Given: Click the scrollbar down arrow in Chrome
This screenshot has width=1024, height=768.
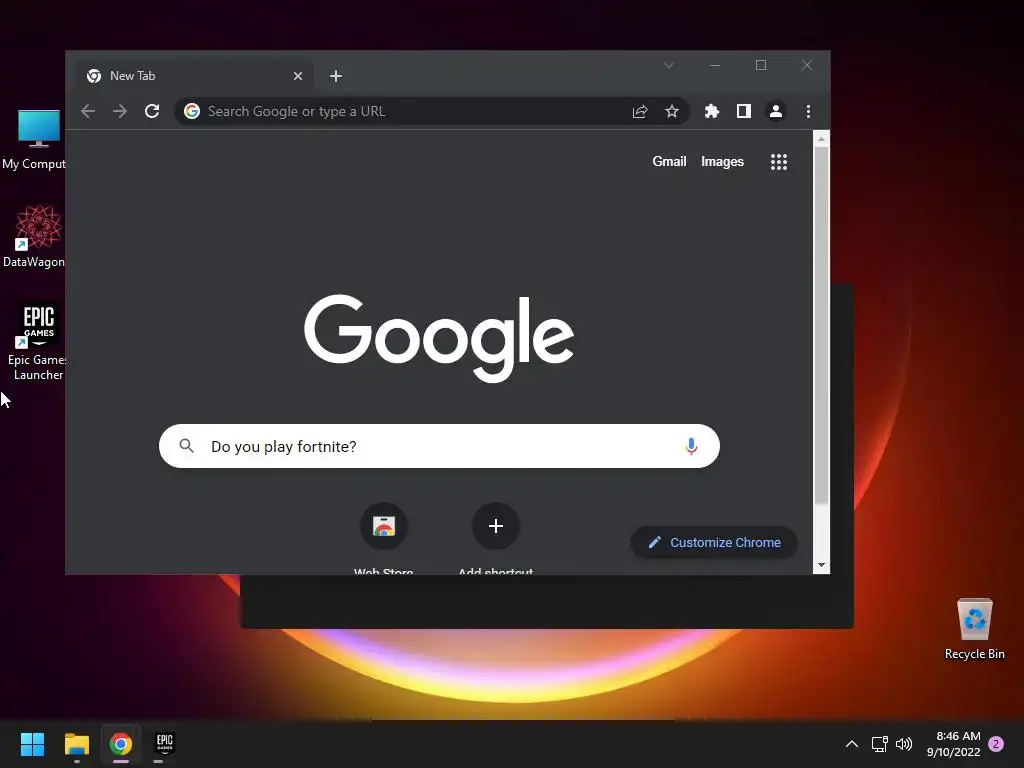Looking at the screenshot, I should click(822, 566).
